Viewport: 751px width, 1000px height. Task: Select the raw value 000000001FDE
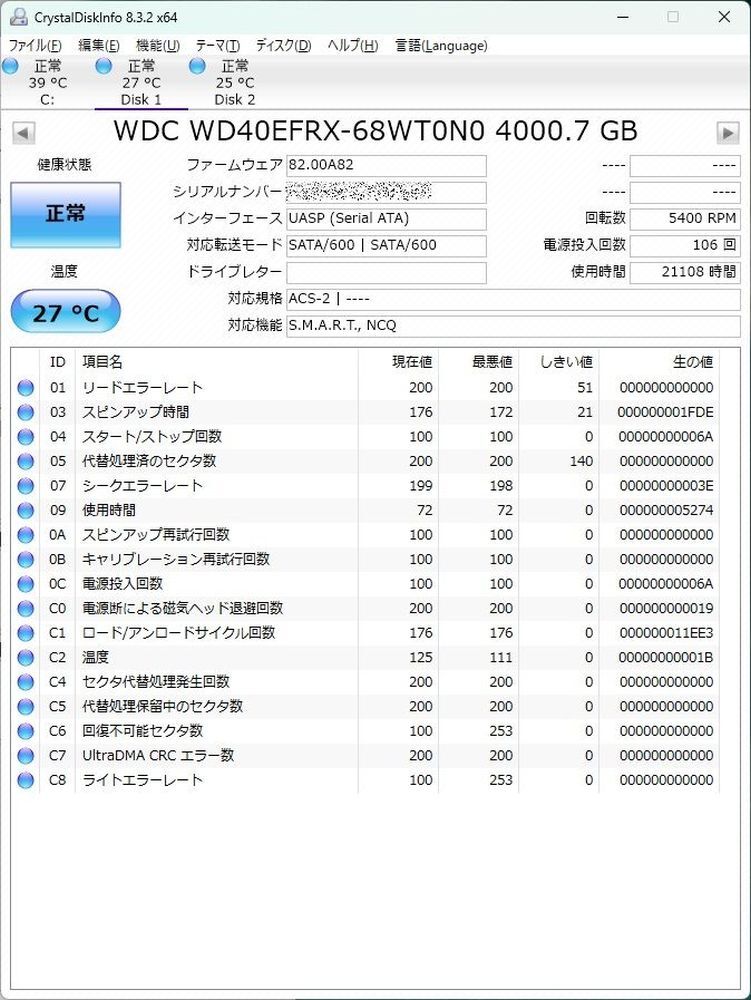click(x=666, y=413)
